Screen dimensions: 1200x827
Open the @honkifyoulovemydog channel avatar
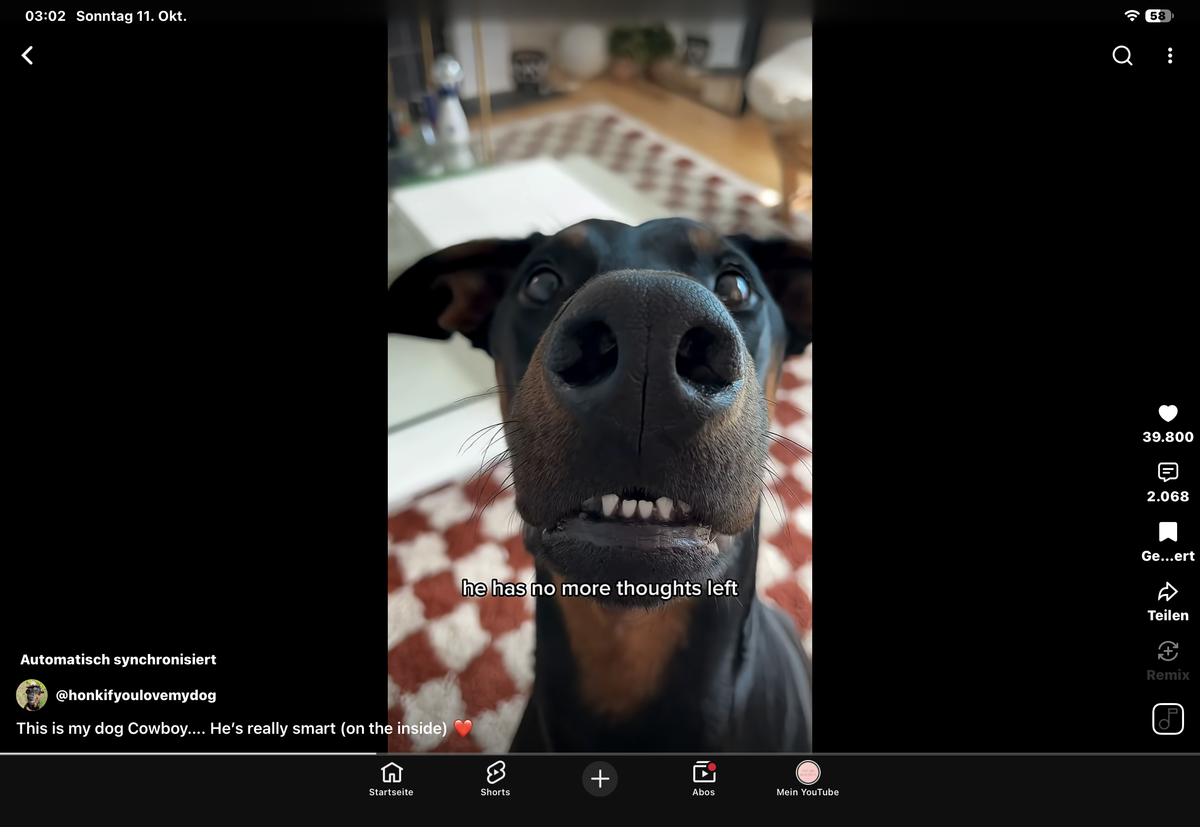click(x=32, y=695)
